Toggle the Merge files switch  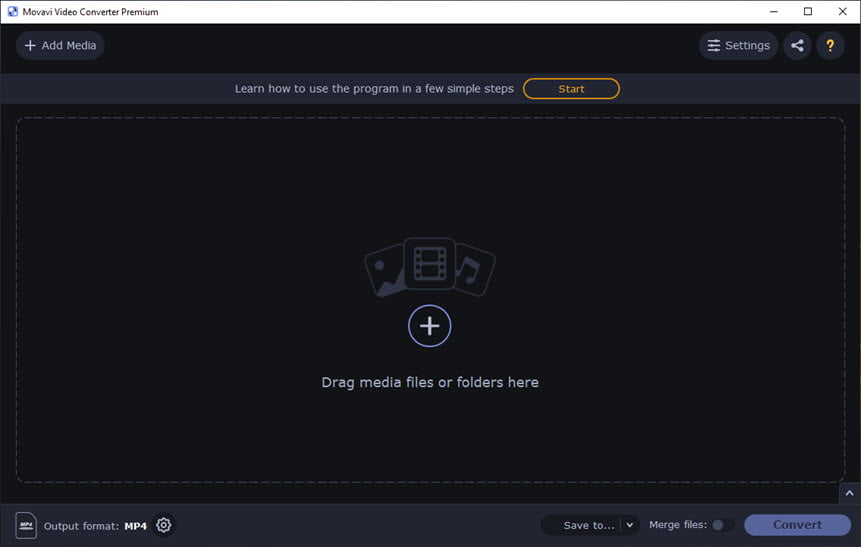point(721,525)
